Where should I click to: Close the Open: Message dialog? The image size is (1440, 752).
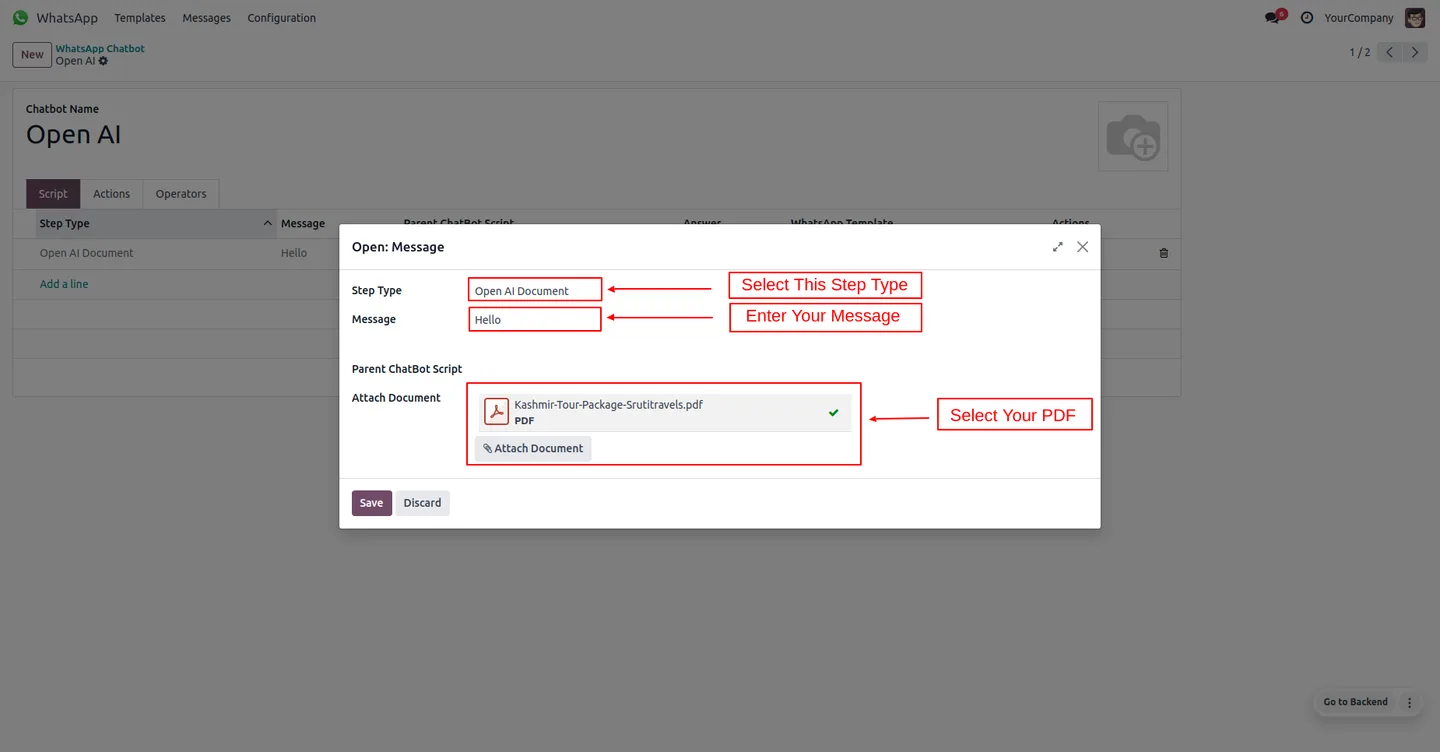click(x=1082, y=247)
